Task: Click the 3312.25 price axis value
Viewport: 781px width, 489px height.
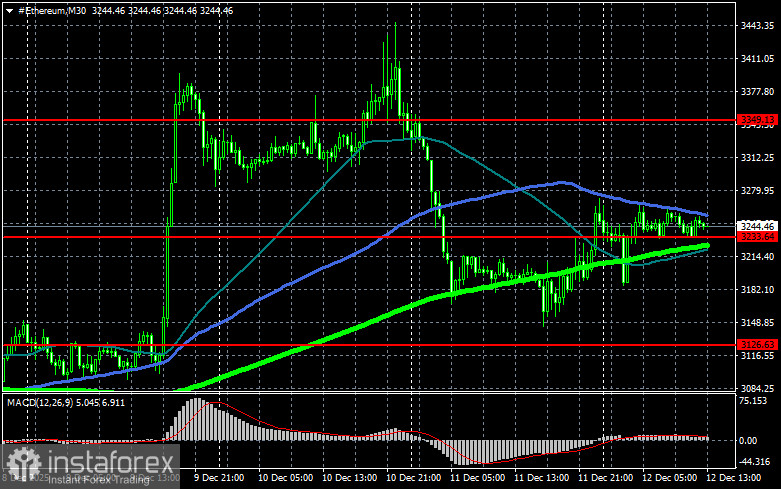Action: (x=758, y=157)
